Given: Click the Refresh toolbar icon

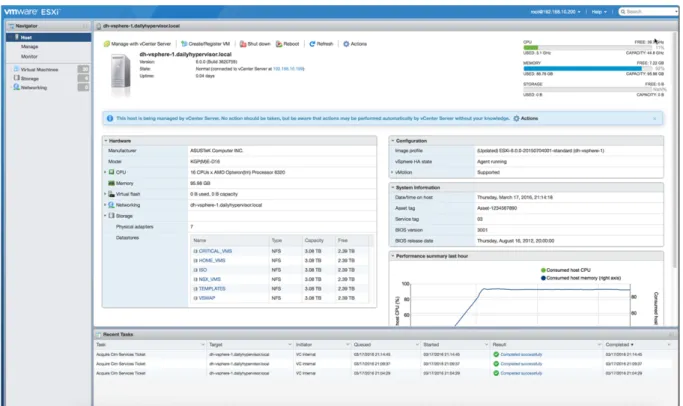Looking at the screenshot, I should [x=312, y=44].
